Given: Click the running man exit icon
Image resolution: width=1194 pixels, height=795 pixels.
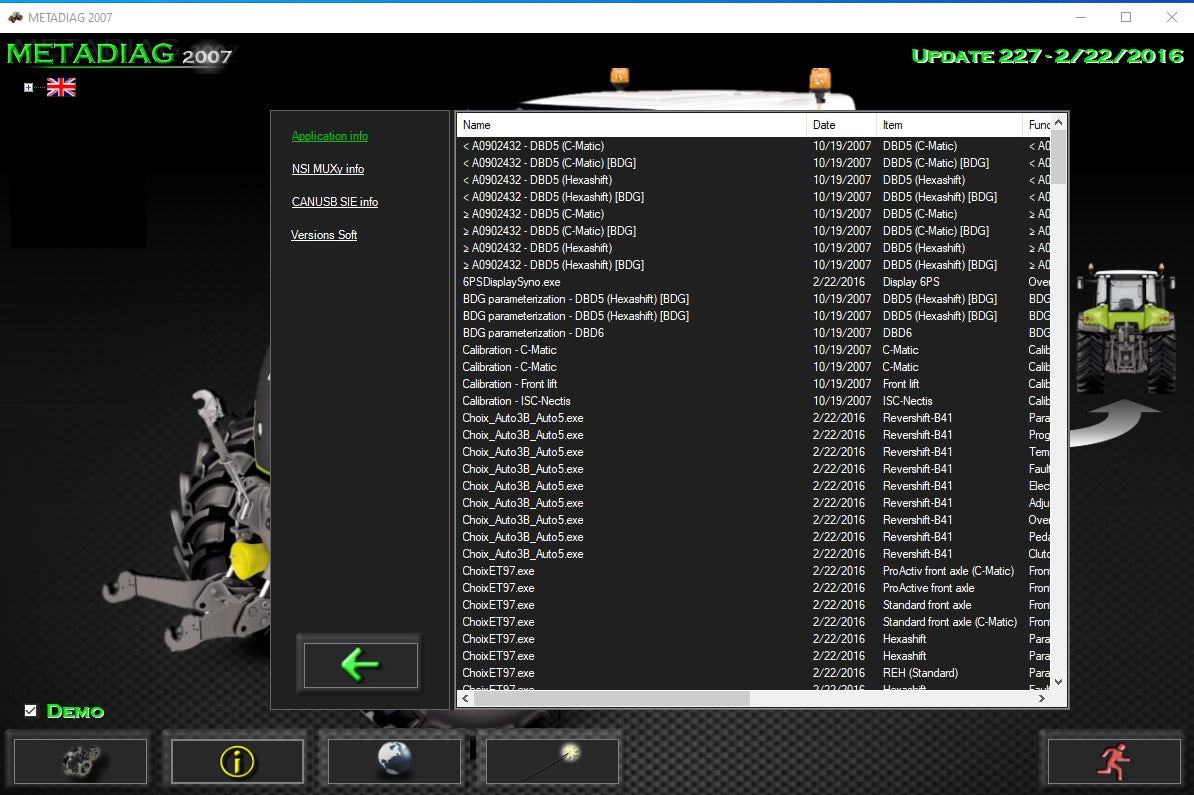Looking at the screenshot, I should click(x=1113, y=760).
